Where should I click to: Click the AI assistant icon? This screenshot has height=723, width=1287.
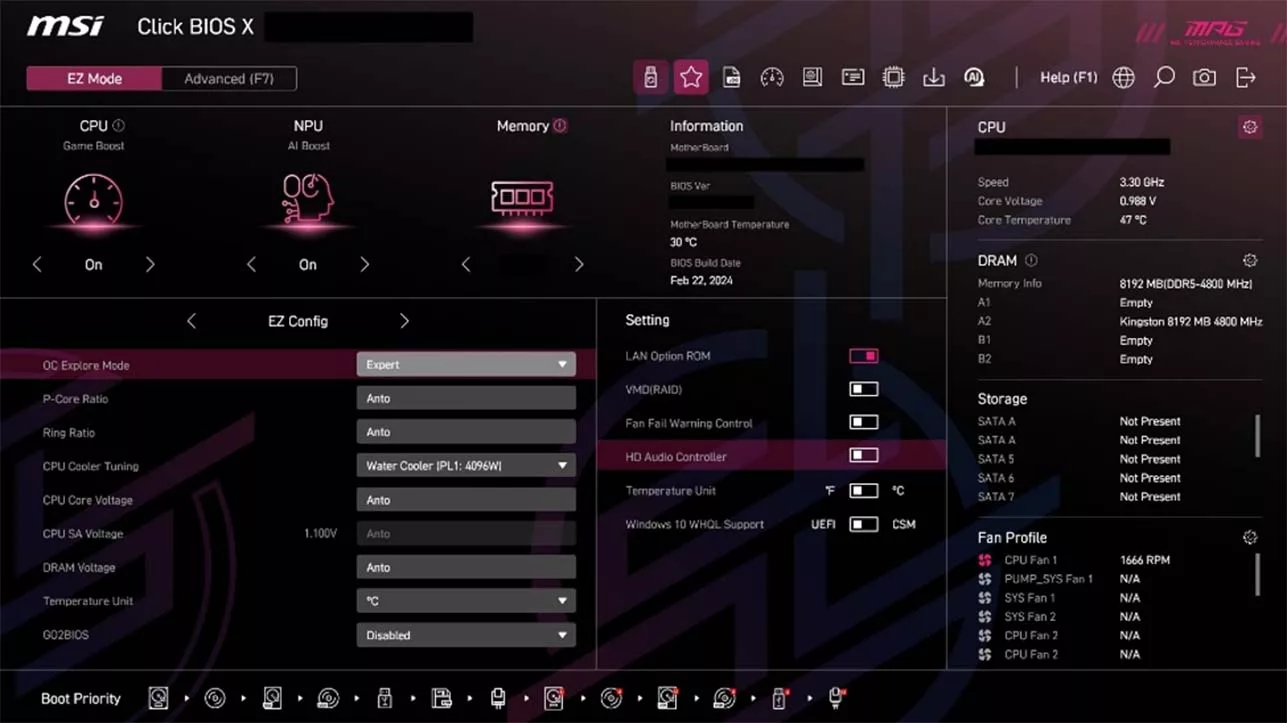point(974,77)
